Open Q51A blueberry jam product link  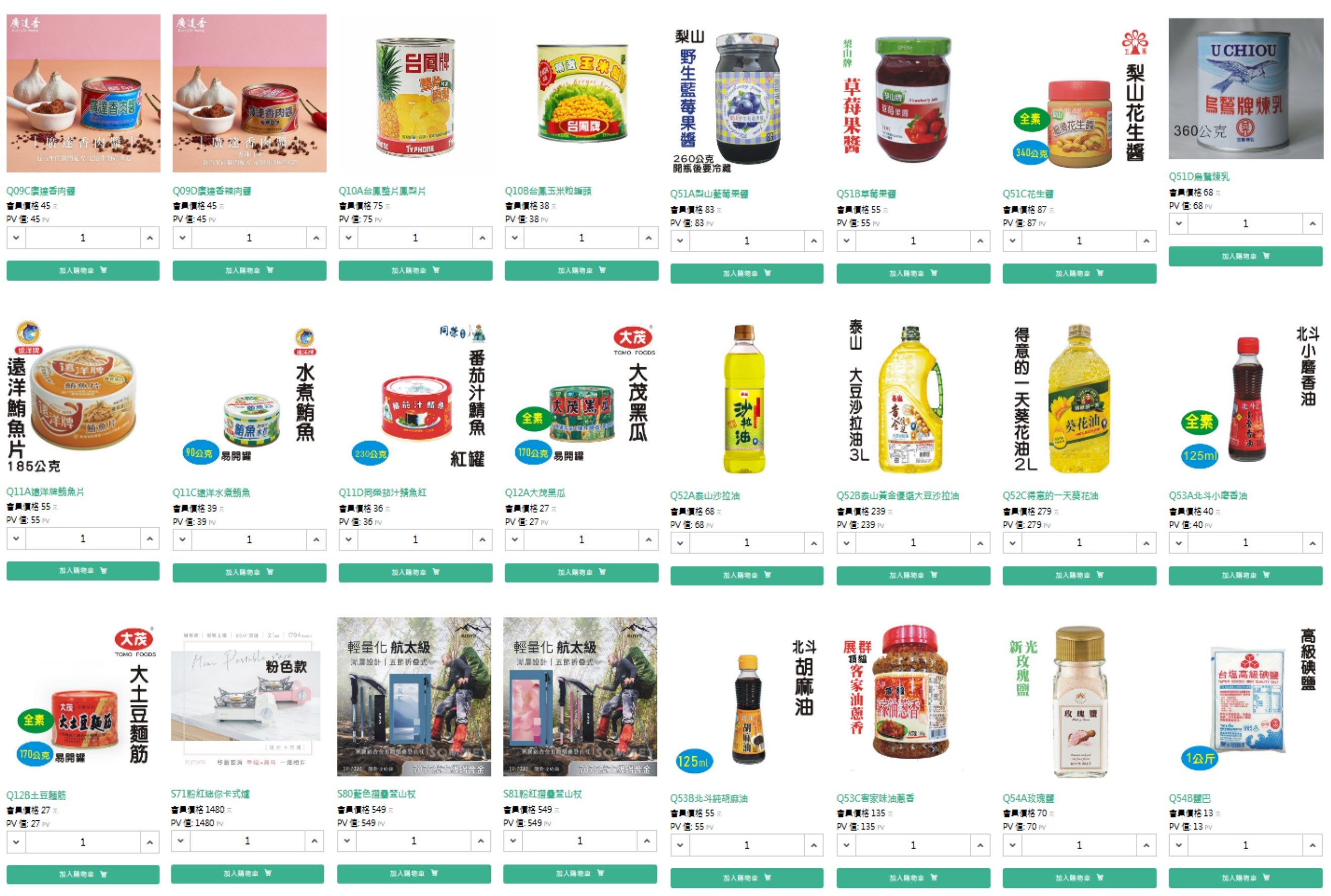pyautogui.click(x=709, y=194)
